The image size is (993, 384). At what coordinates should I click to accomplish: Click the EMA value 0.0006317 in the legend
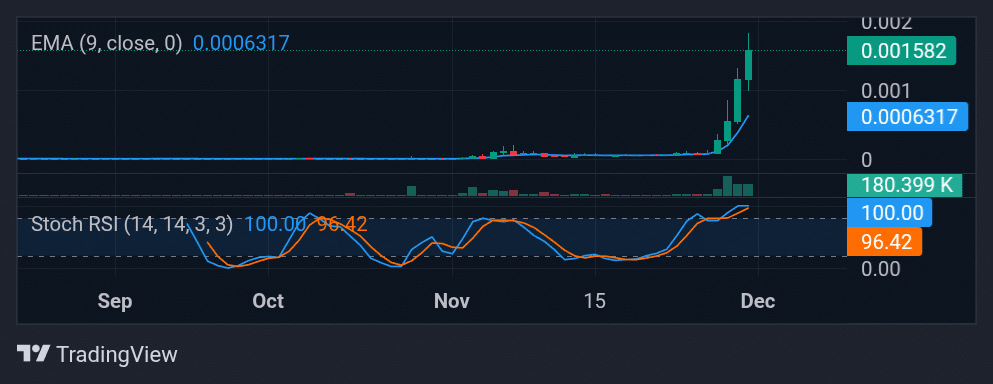click(241, 43)
